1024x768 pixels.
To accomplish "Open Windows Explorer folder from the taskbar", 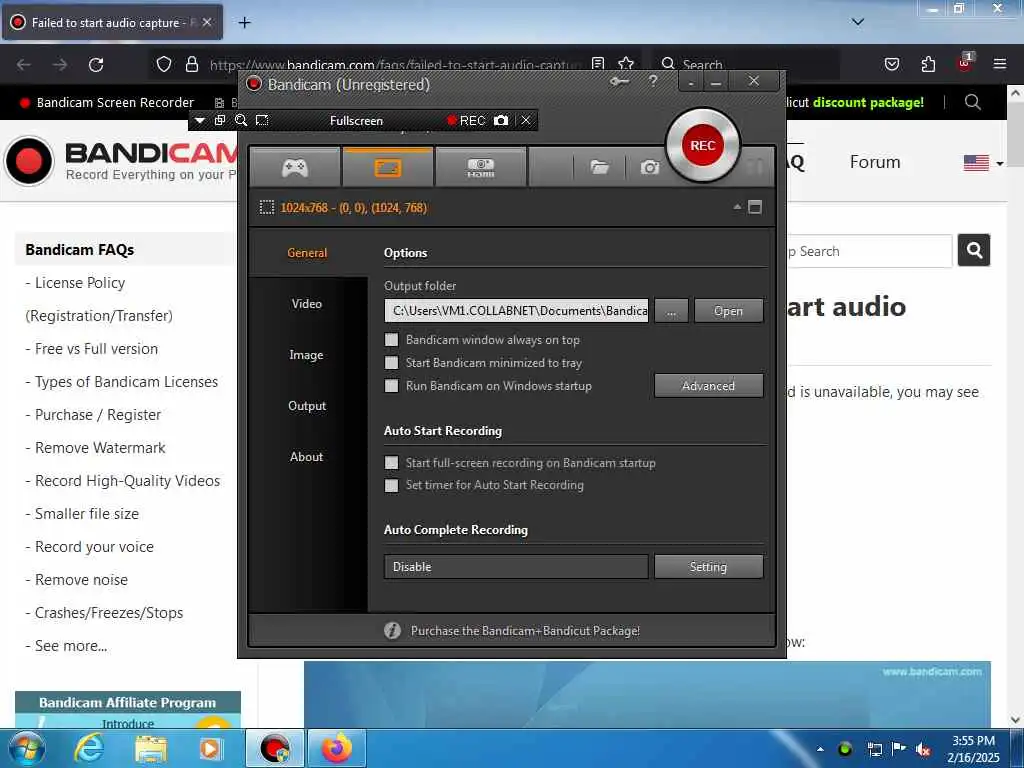I will [x=150, y=748].
